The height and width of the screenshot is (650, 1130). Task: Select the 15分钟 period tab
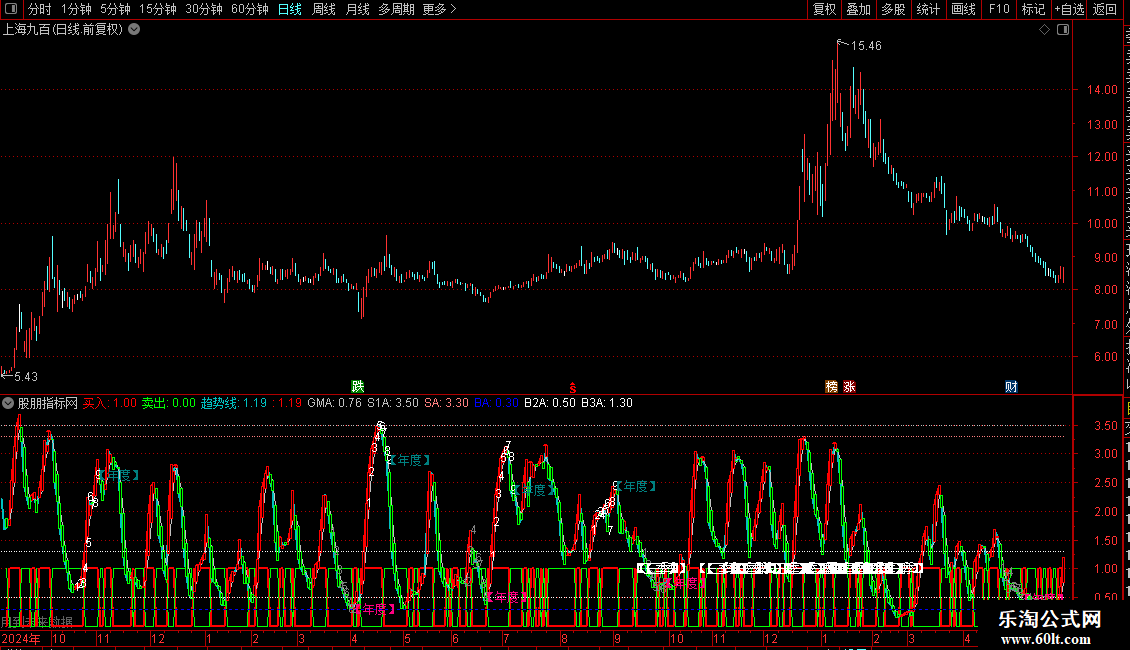coord(157,9)
